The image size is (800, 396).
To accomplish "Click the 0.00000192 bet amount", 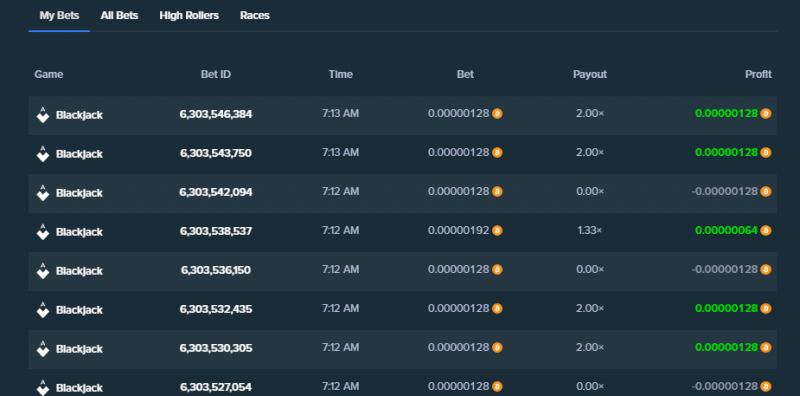I will [459, 231].
